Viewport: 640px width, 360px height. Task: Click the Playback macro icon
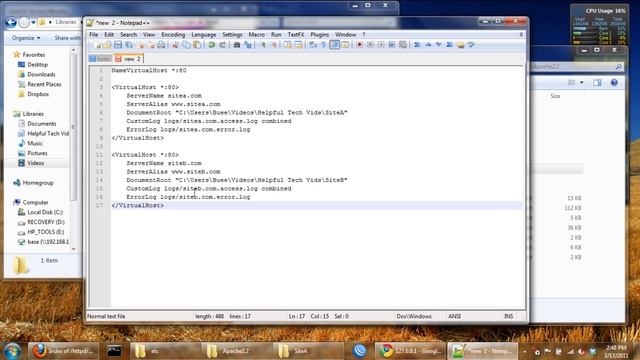[381, 45]
